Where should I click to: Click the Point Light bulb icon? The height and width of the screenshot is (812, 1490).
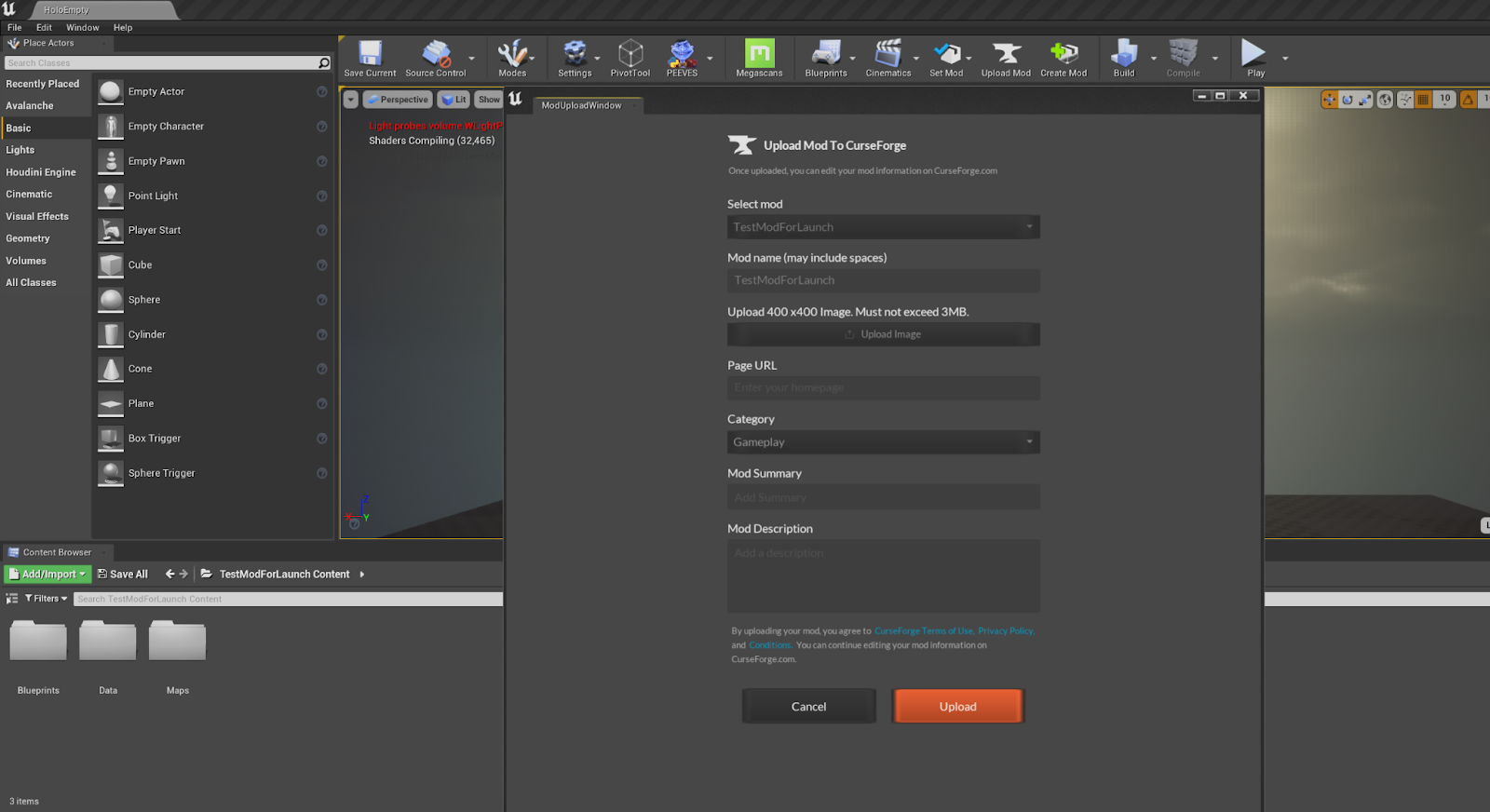pyautogui.click(x=111, y=196)
